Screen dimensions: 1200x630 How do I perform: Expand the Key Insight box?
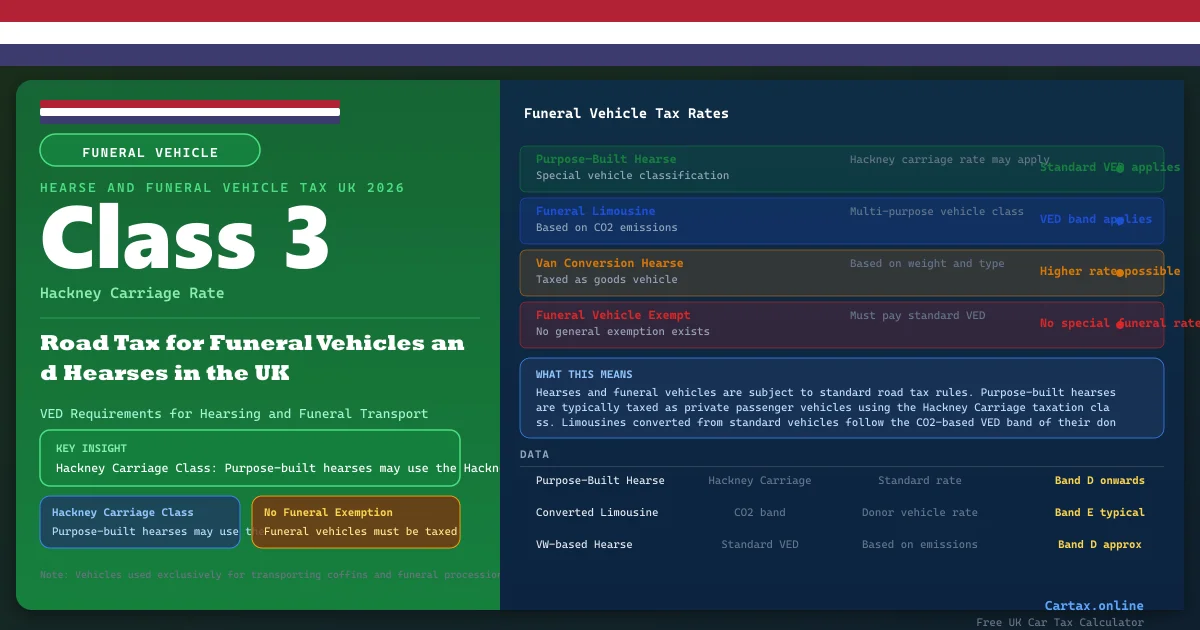[250, 458]
